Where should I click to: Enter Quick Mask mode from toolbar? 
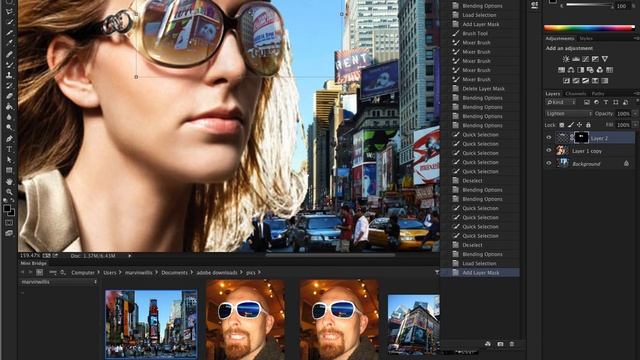(9, 223)
